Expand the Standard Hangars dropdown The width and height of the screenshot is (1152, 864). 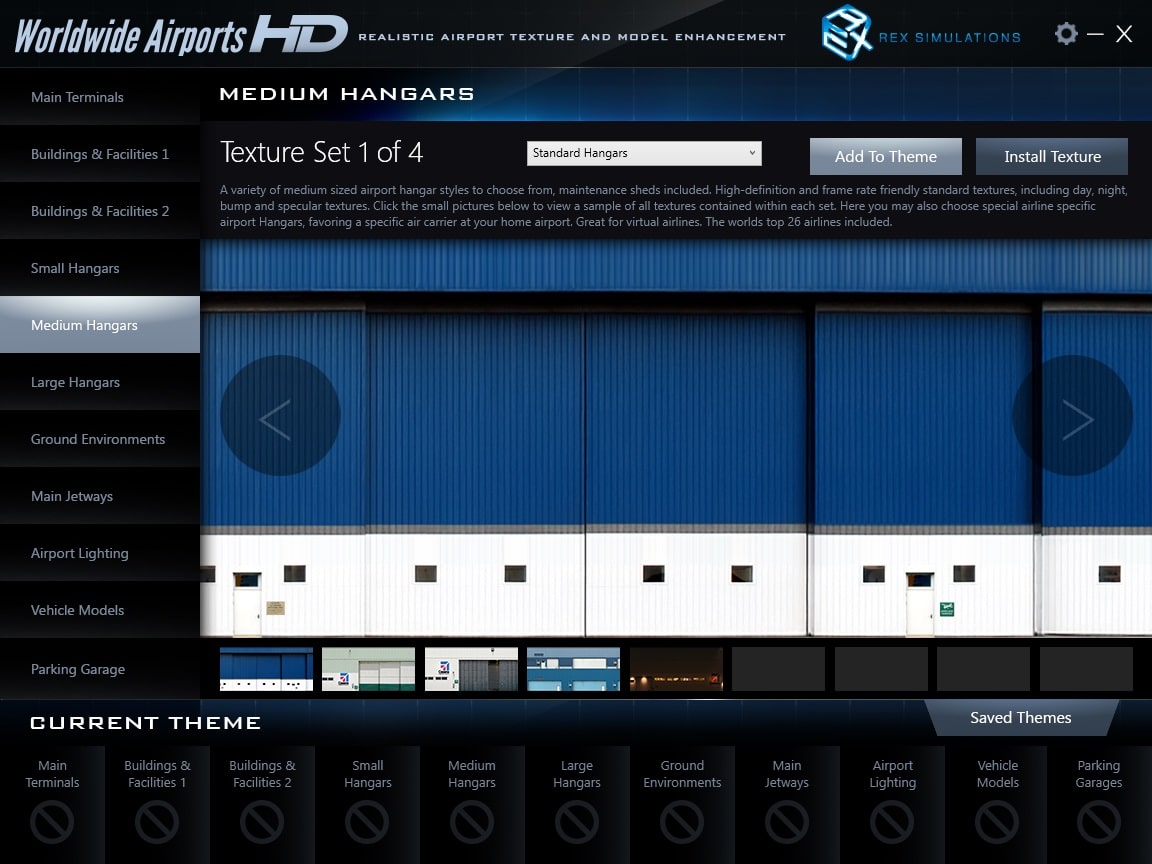[x=644, y=153]
